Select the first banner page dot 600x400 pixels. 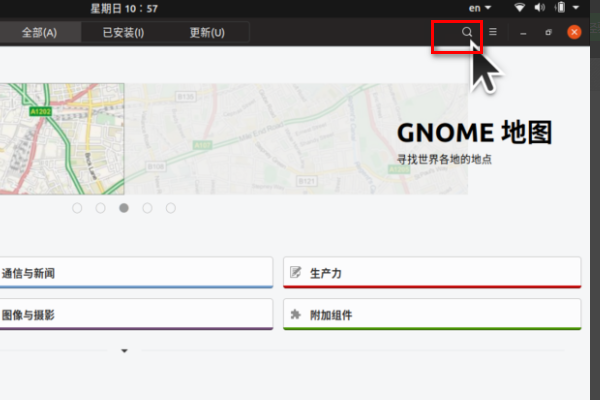pyautogui.click(x=77, y=208)
